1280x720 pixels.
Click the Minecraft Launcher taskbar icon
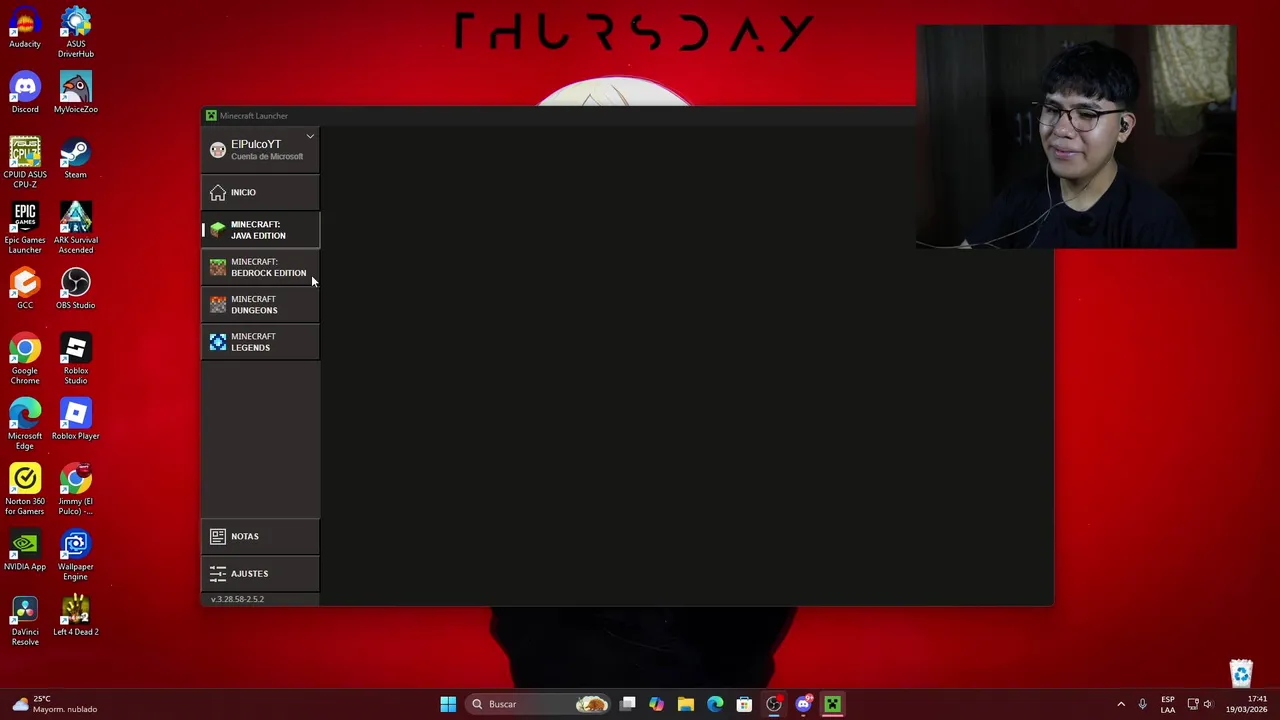pos(832,704)
